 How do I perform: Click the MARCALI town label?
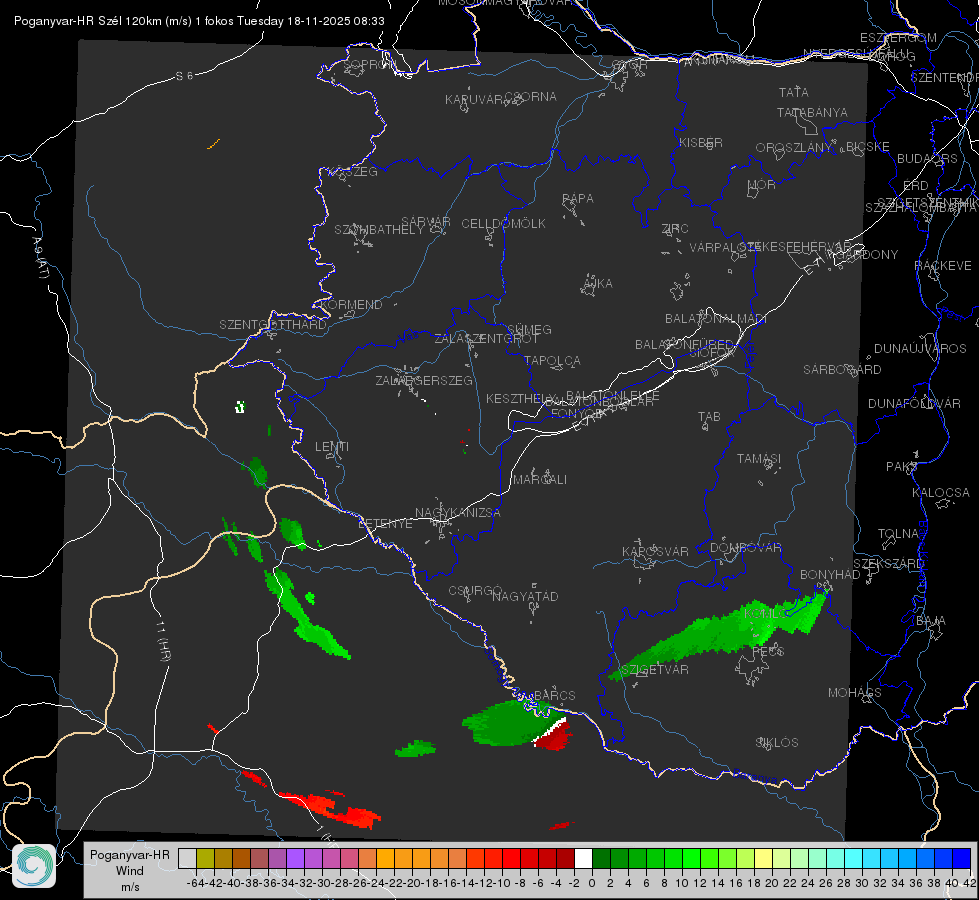pyautogui.click(x=540, y=480)
